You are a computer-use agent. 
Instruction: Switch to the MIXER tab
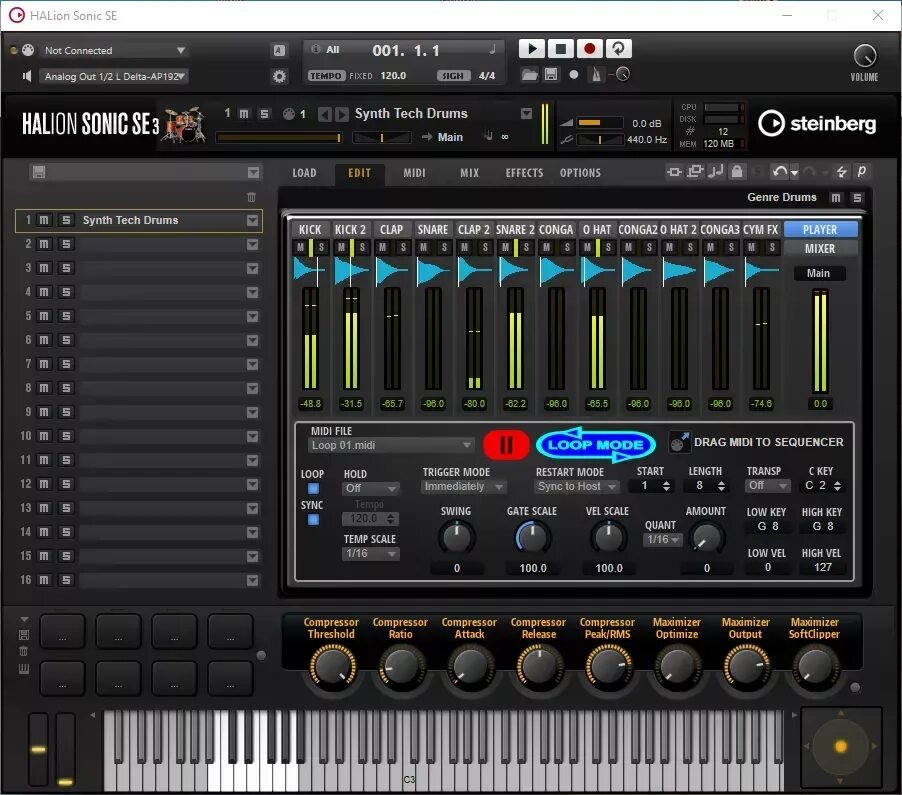click(821, 248)
